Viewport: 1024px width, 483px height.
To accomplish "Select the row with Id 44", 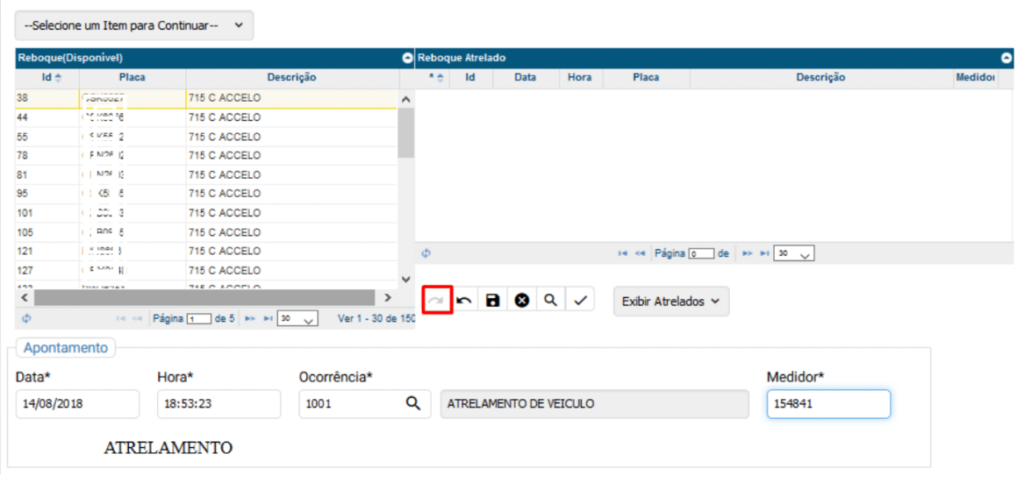I will [100, 117].
